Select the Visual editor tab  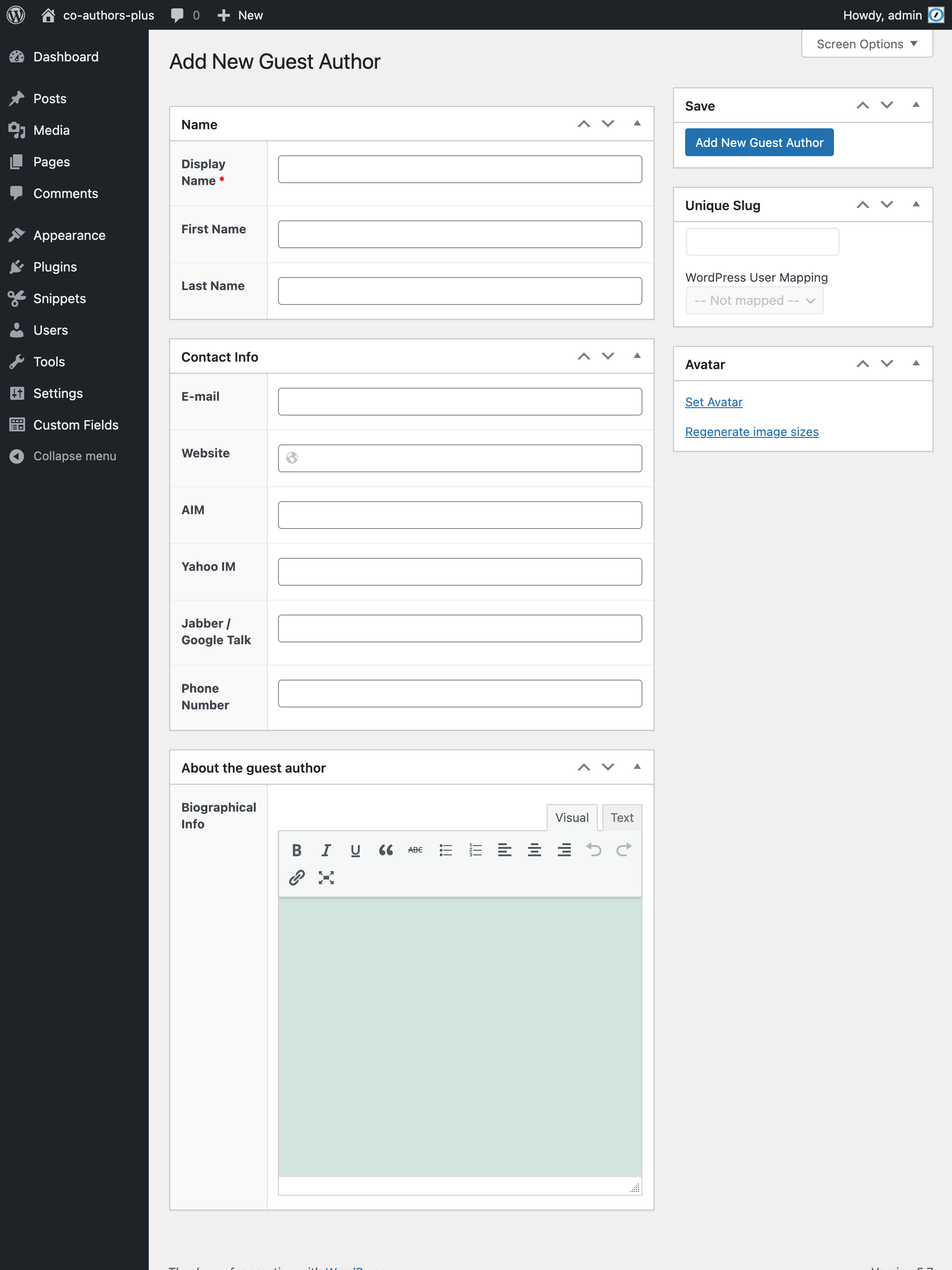(x=572, y=818)
